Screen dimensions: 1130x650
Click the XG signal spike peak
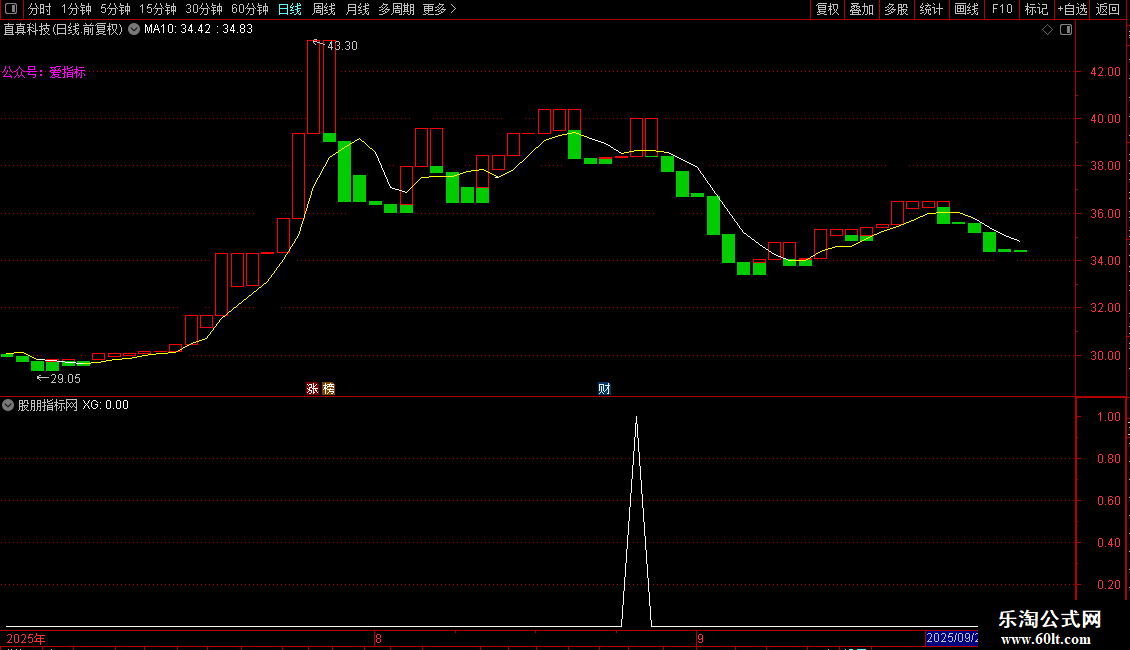(636, 418)
